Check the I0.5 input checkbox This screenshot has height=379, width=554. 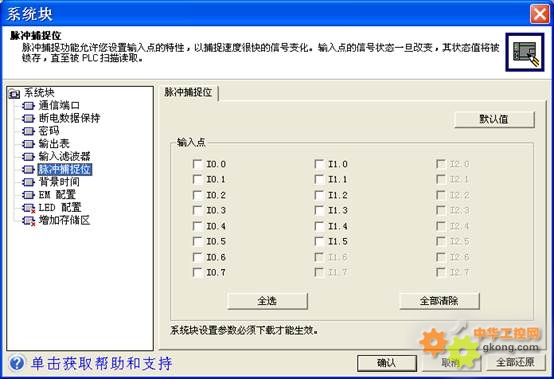[197, 242]
